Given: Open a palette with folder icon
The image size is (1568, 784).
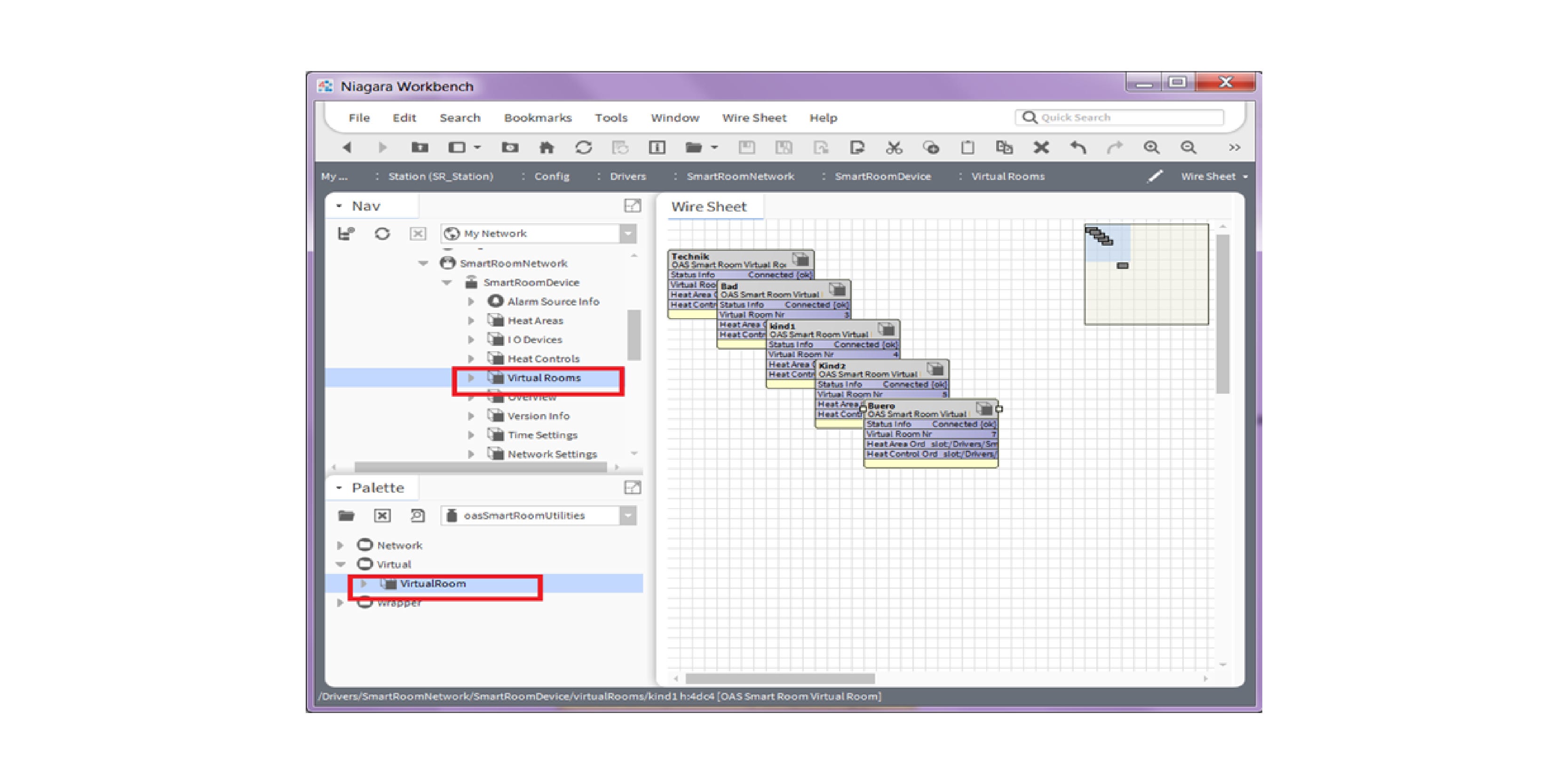Looking at the screenshot, I should pyautogui.click(x=346, y=516).
